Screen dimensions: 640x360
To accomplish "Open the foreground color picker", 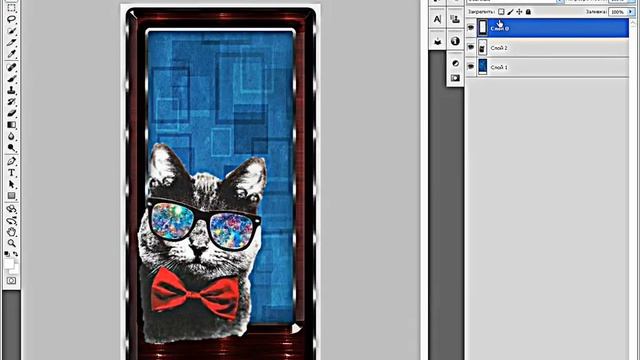I will click(x=9, y=263).
